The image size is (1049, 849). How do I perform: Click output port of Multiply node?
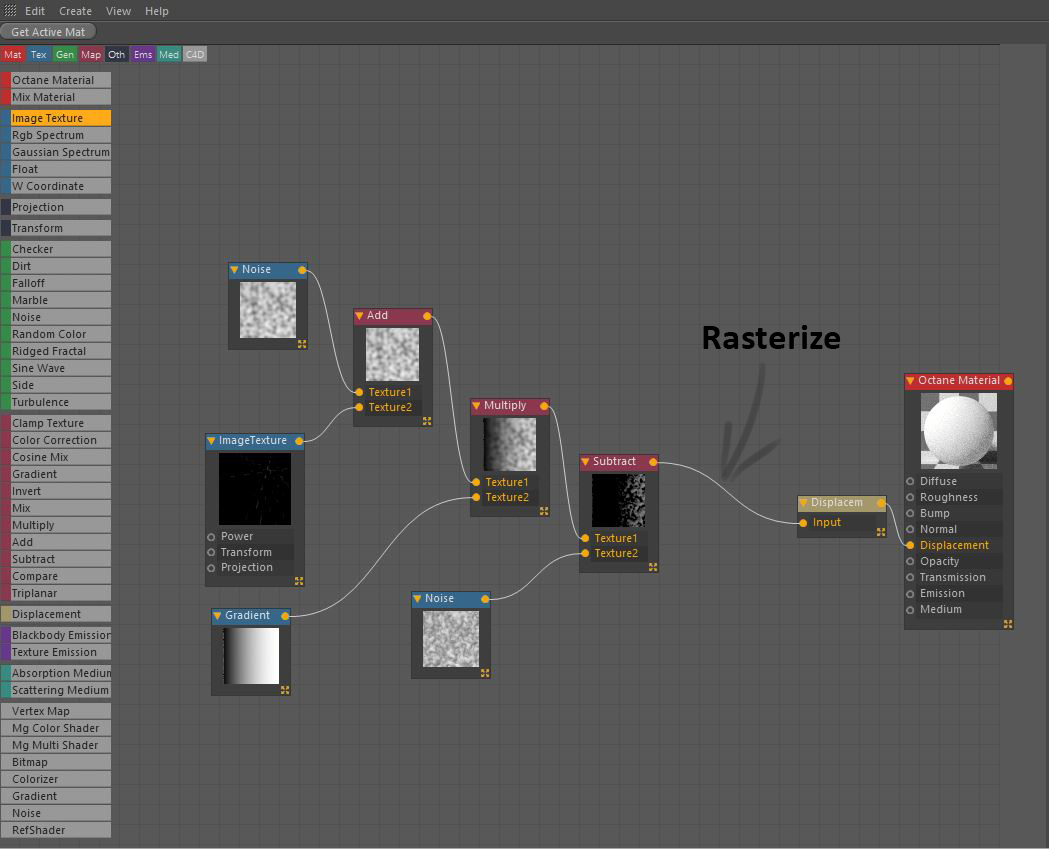pos(544,406)
